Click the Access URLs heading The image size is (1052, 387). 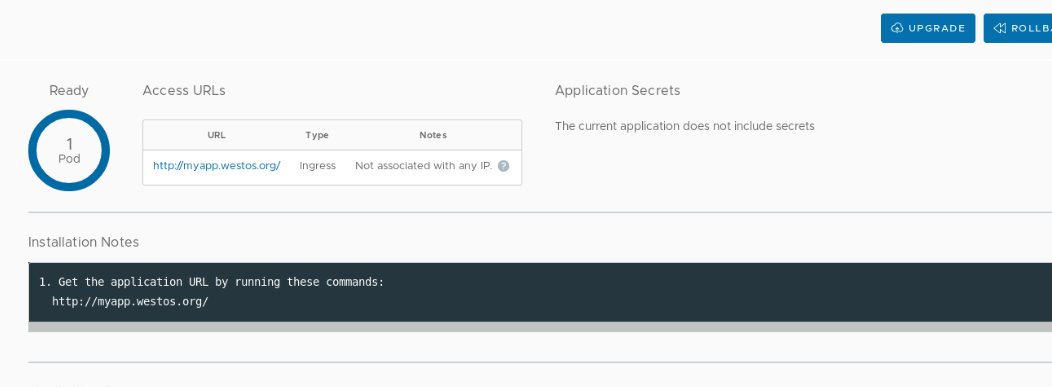184,91
